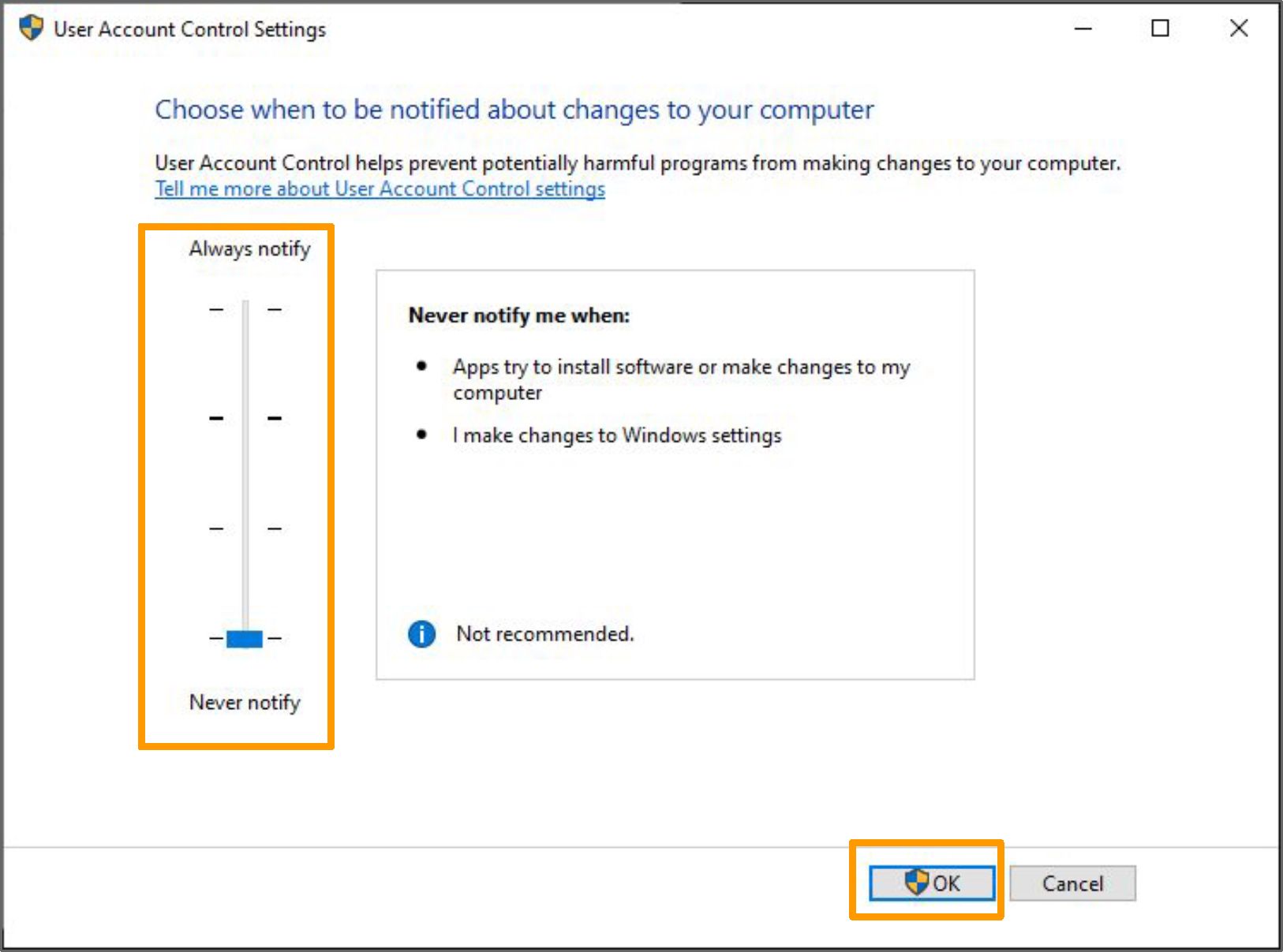The height and width of the screenshot is (952, 1283).
Task: Click the Choose when to be notified heading
Action: [514, 110]
